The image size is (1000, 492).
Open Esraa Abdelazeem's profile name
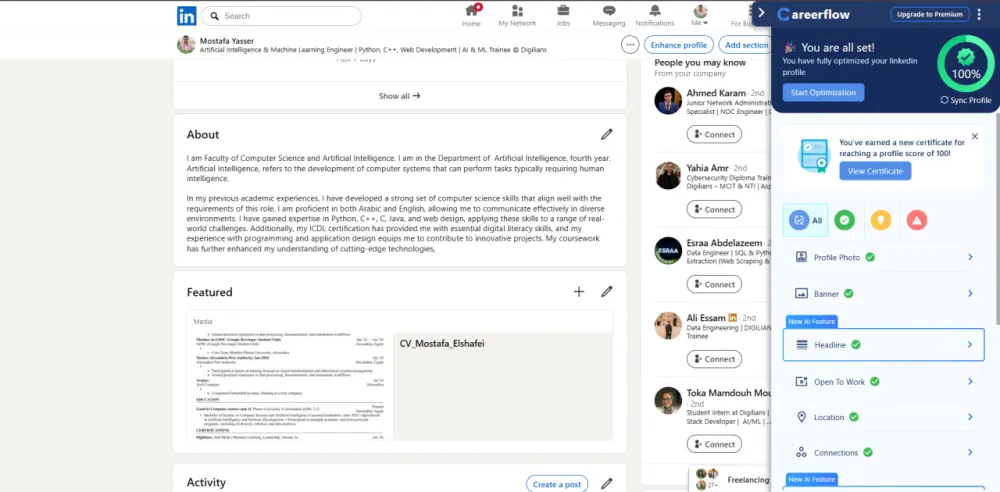(x=724, y=242)
